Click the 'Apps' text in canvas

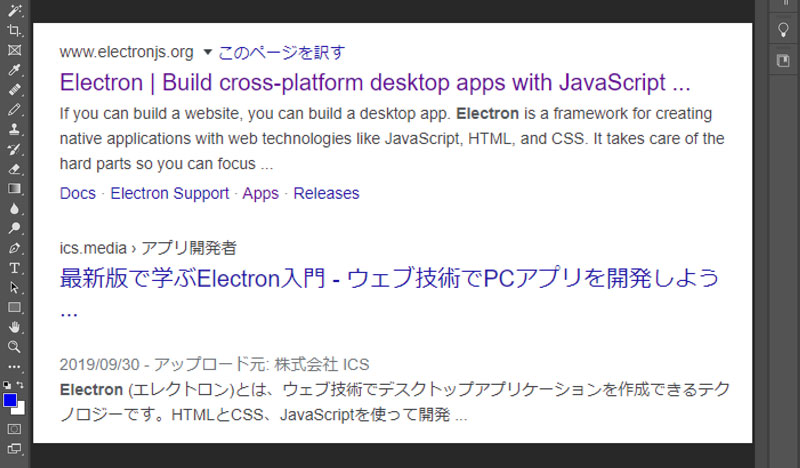261,193
